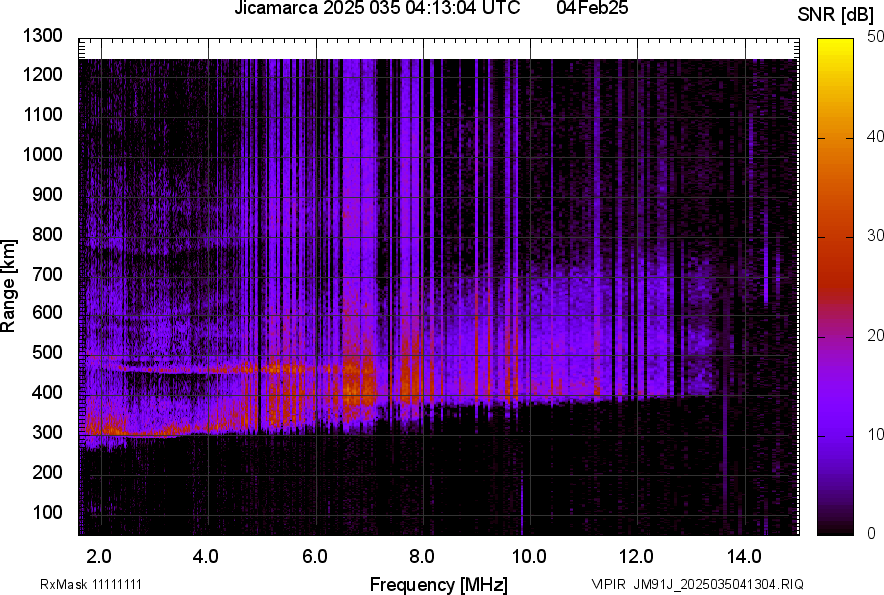Click the colorbar tick label 0
884x595 pixels.
(872, 533)
